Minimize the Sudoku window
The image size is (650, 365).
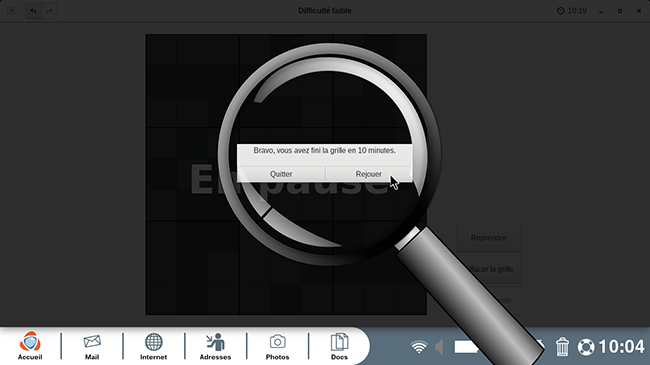601,11
